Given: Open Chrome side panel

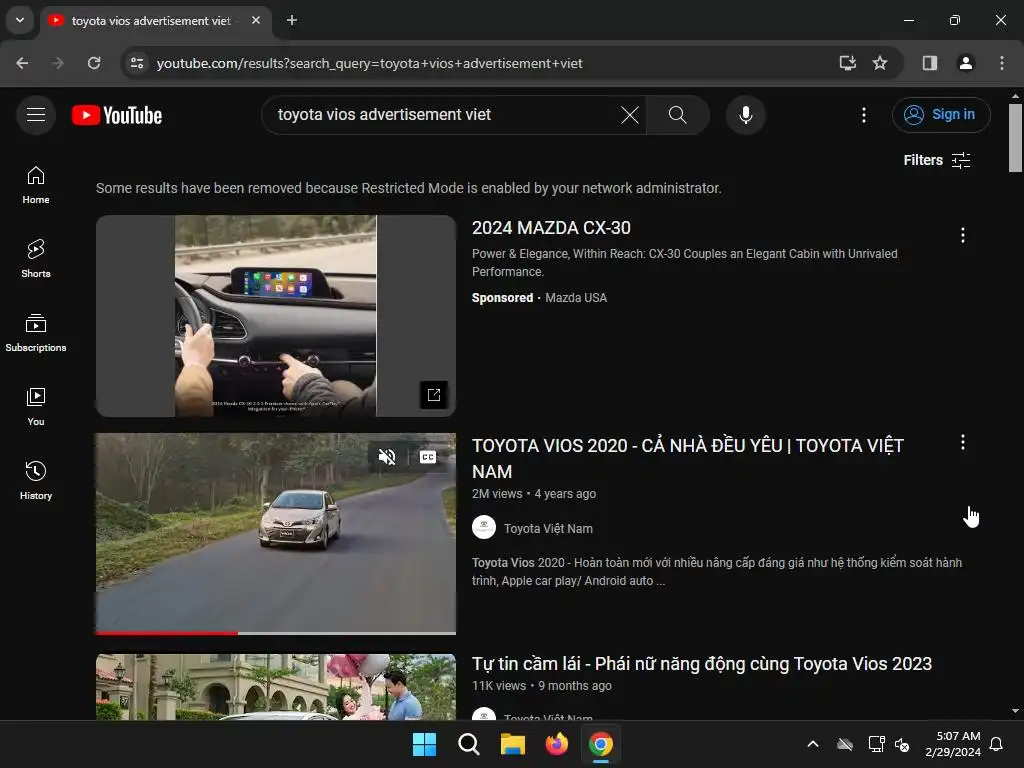Looking at the screenshot, I should [929, 63].
